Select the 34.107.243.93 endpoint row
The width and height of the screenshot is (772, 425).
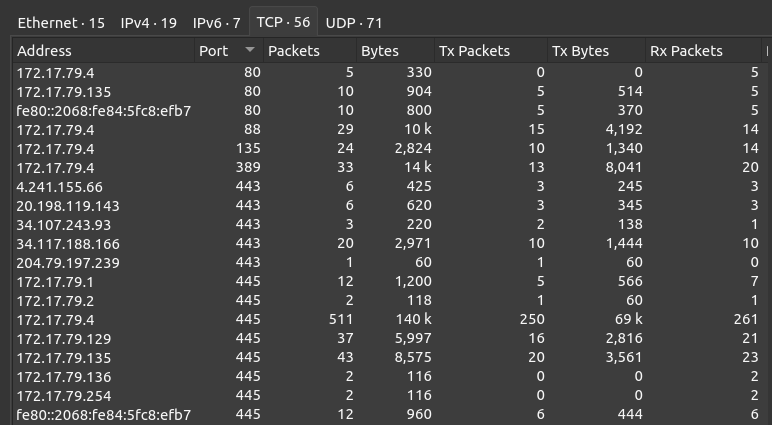pyautogui.click(x=64, y=225)
